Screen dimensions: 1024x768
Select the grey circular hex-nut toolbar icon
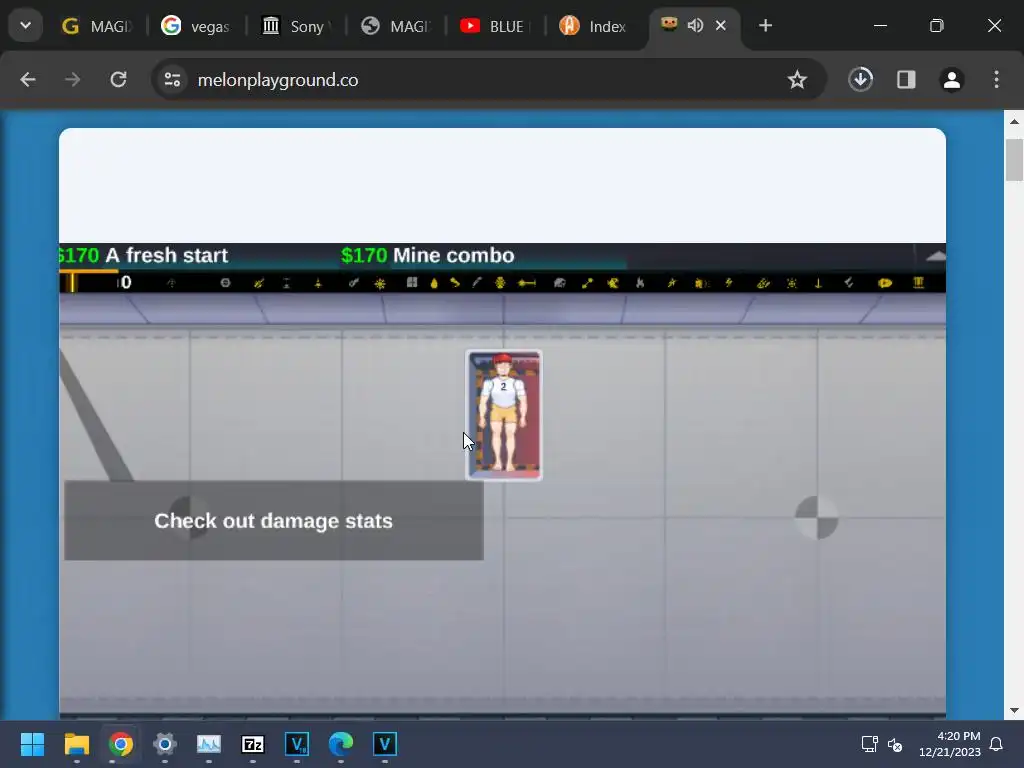(225, 283)
